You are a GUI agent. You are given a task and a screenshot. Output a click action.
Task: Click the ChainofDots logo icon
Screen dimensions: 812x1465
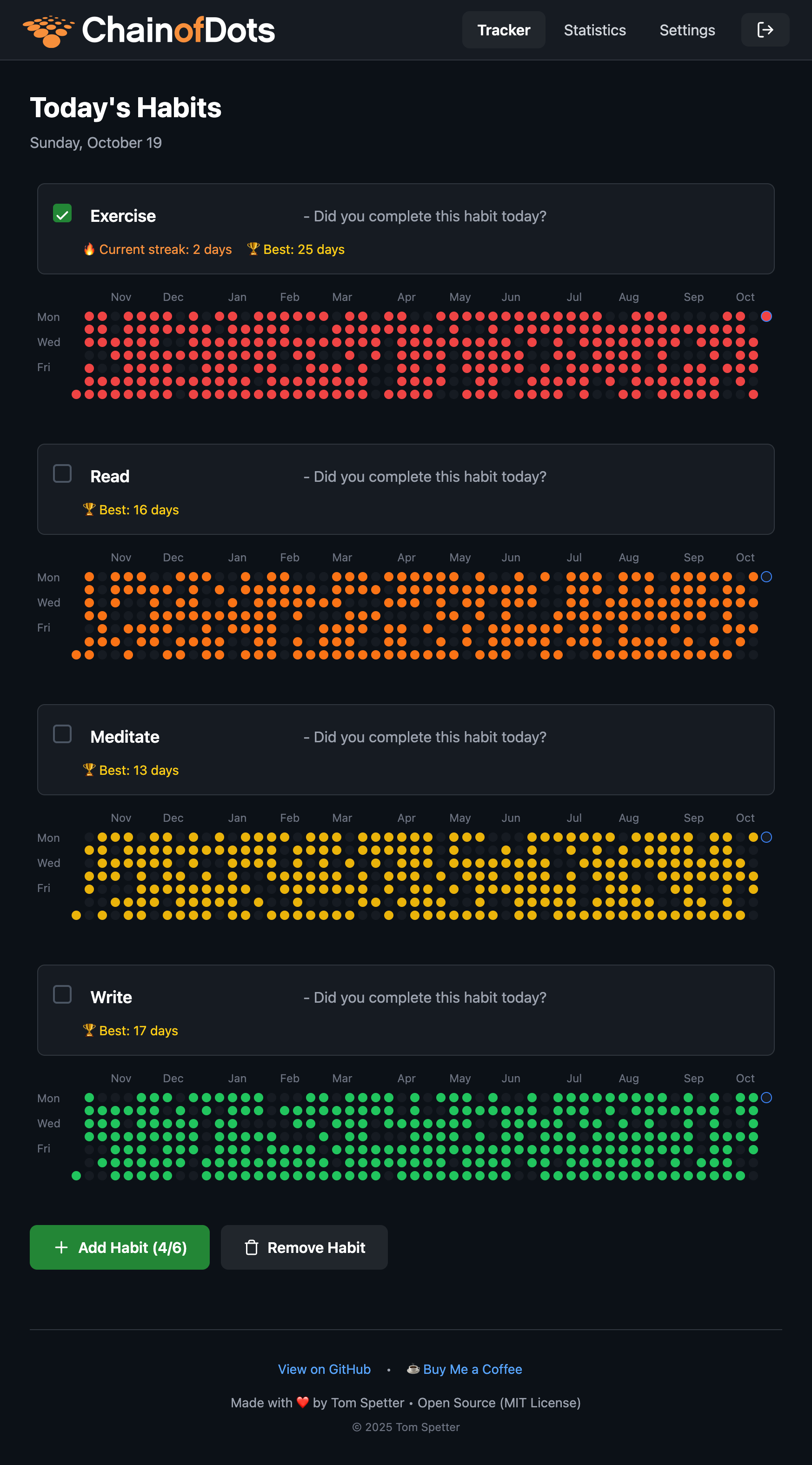click(48, 30)
